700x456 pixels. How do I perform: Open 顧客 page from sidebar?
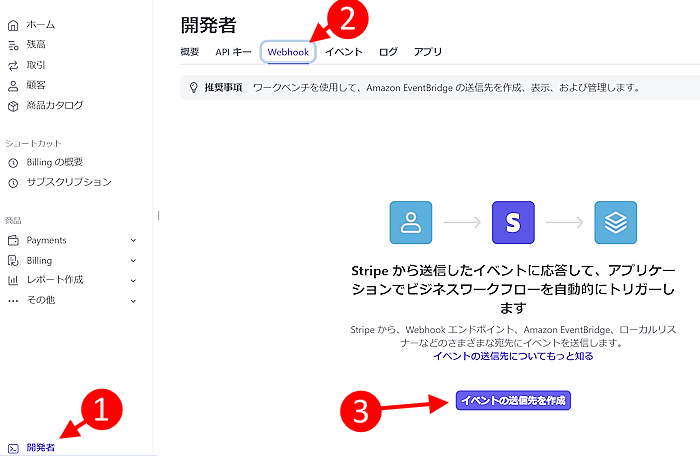(36, 85)
